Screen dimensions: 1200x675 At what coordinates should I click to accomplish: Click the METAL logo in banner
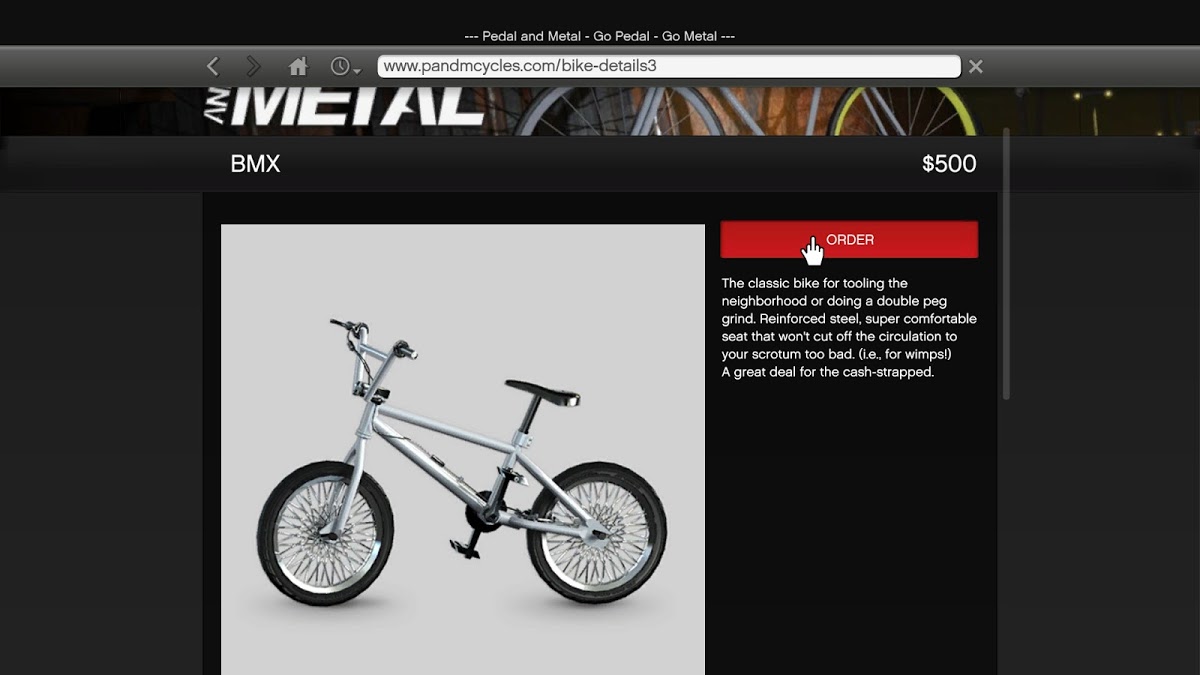[345, 107]
